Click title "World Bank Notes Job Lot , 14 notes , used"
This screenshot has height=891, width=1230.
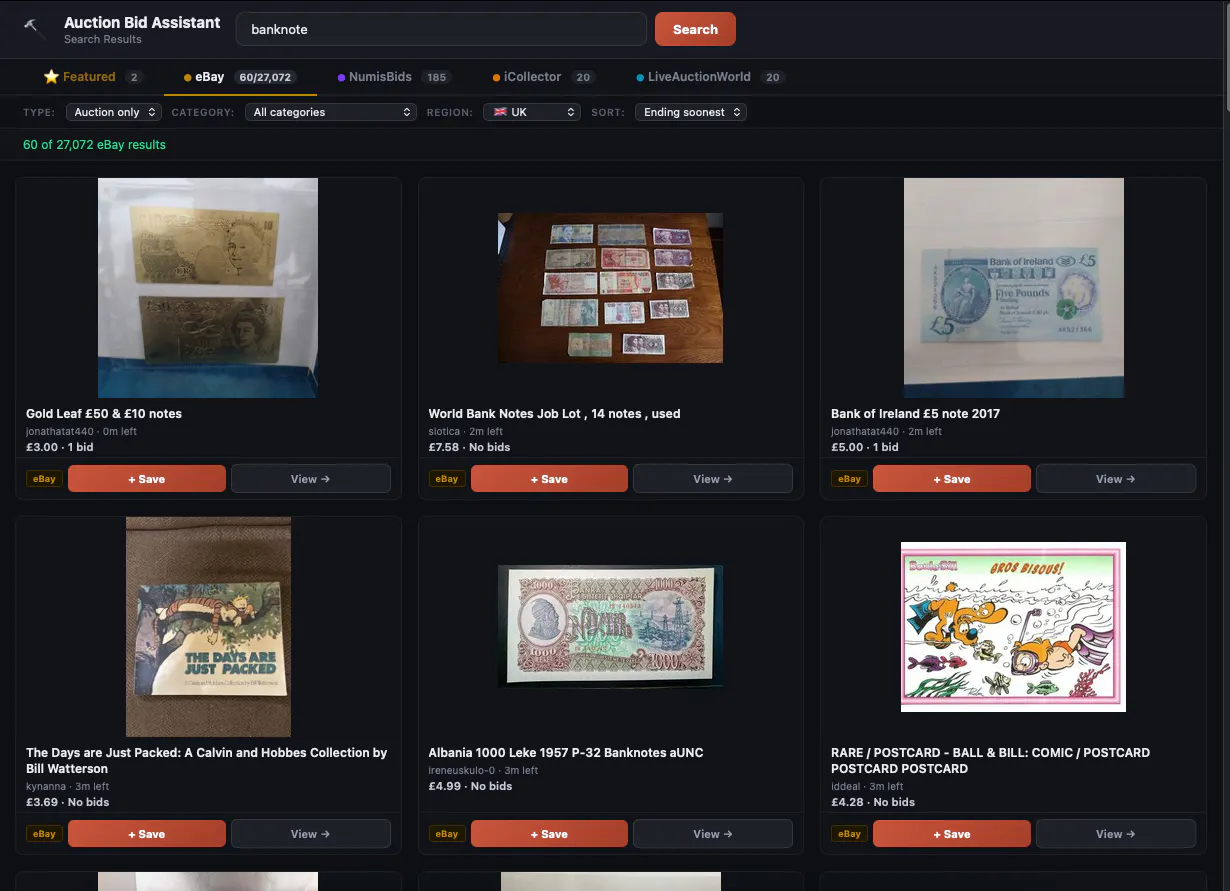(554, 414)
